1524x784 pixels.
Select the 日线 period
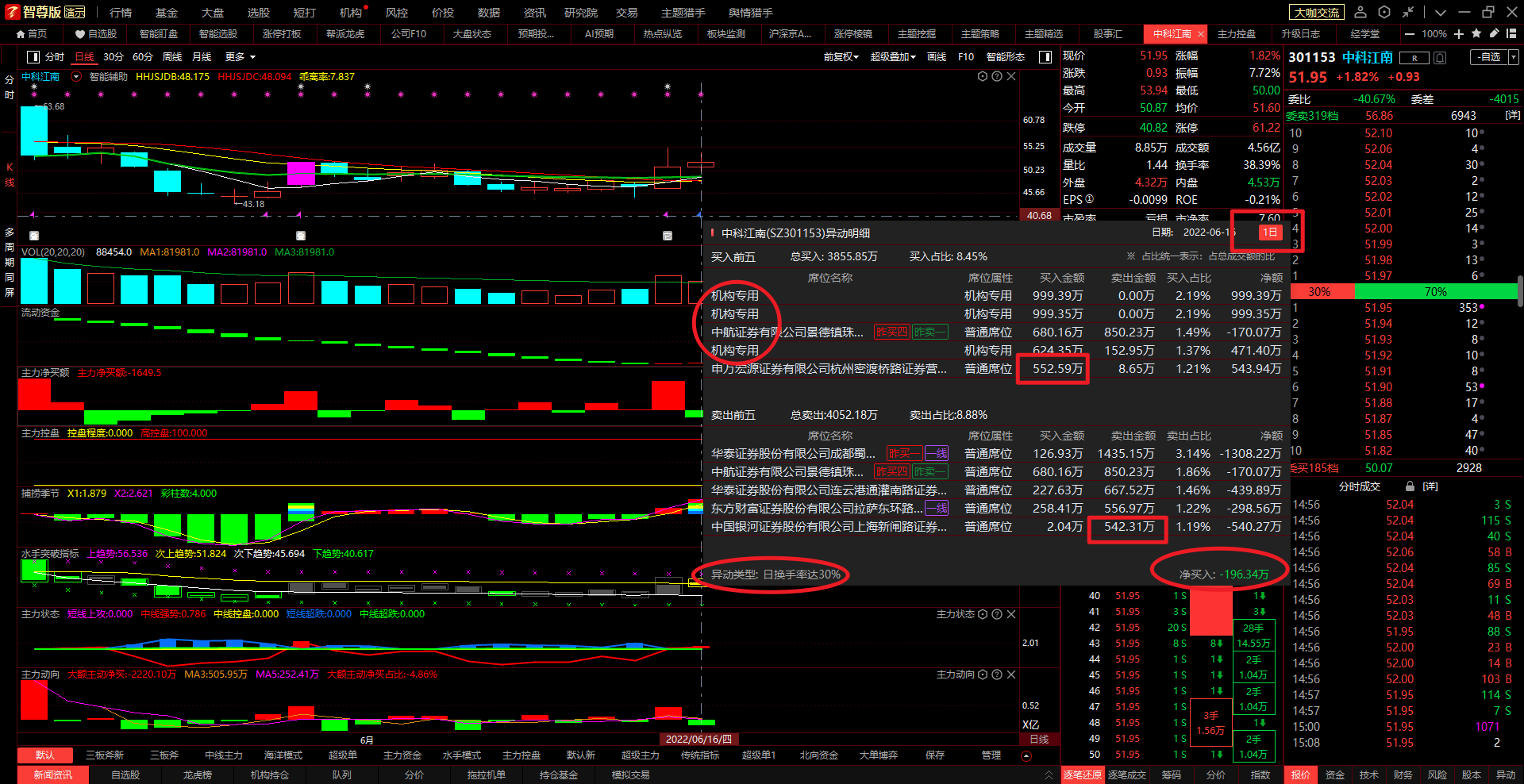84,57
